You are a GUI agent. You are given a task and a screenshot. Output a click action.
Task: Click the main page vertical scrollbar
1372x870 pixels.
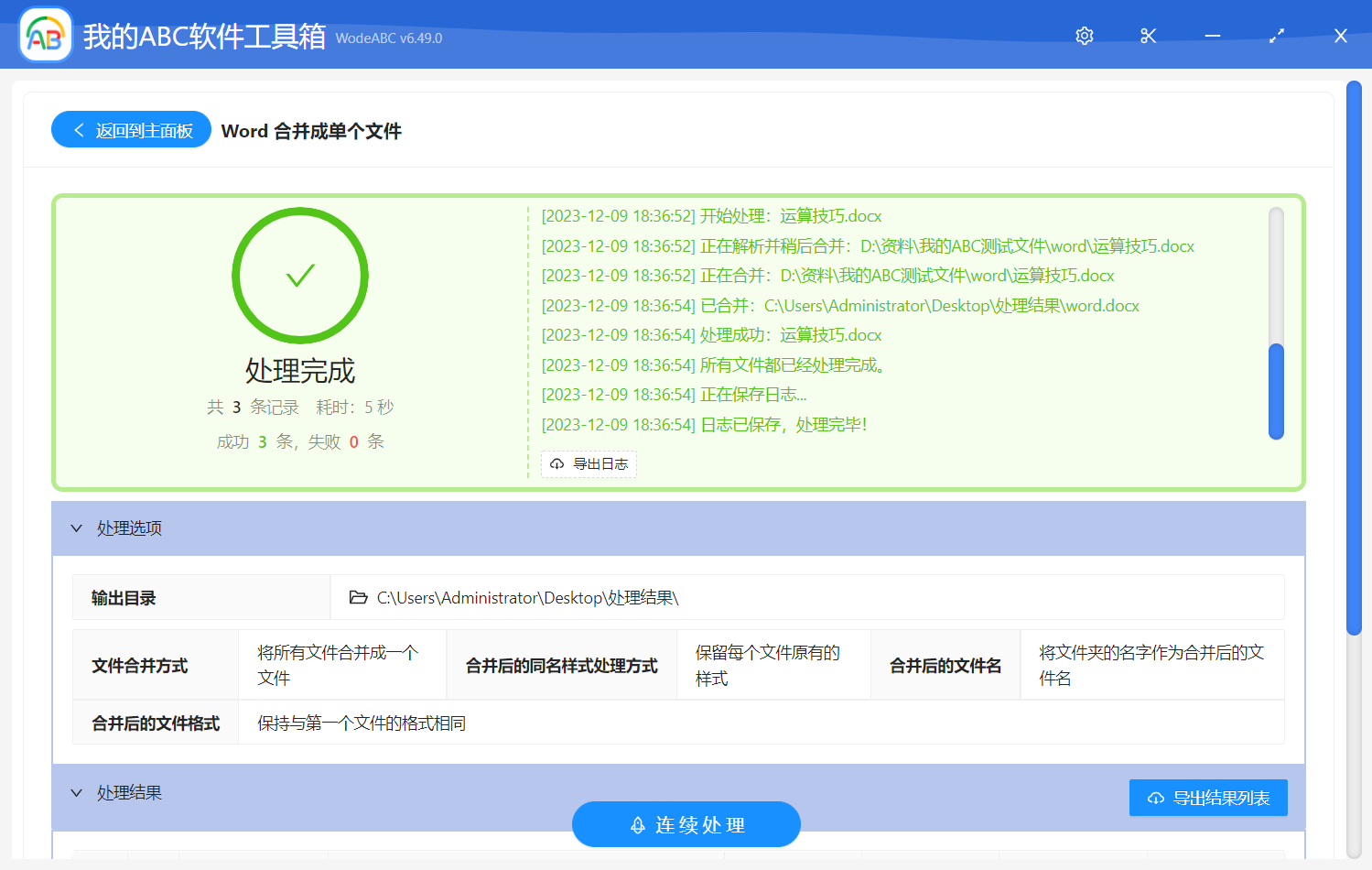(x=1354, y=357)
